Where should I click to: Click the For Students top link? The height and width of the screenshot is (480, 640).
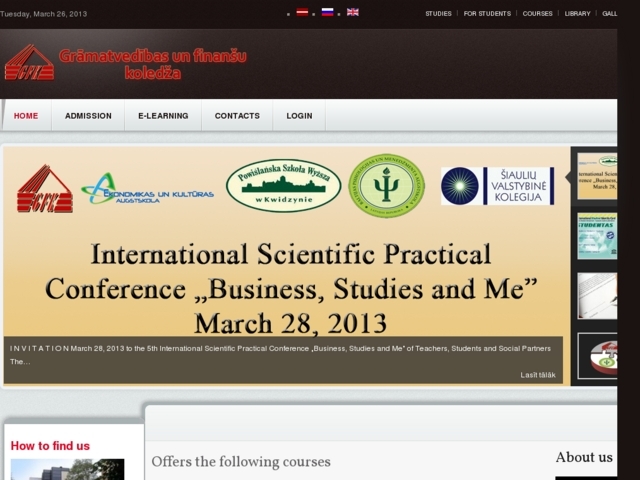point(487,14)
